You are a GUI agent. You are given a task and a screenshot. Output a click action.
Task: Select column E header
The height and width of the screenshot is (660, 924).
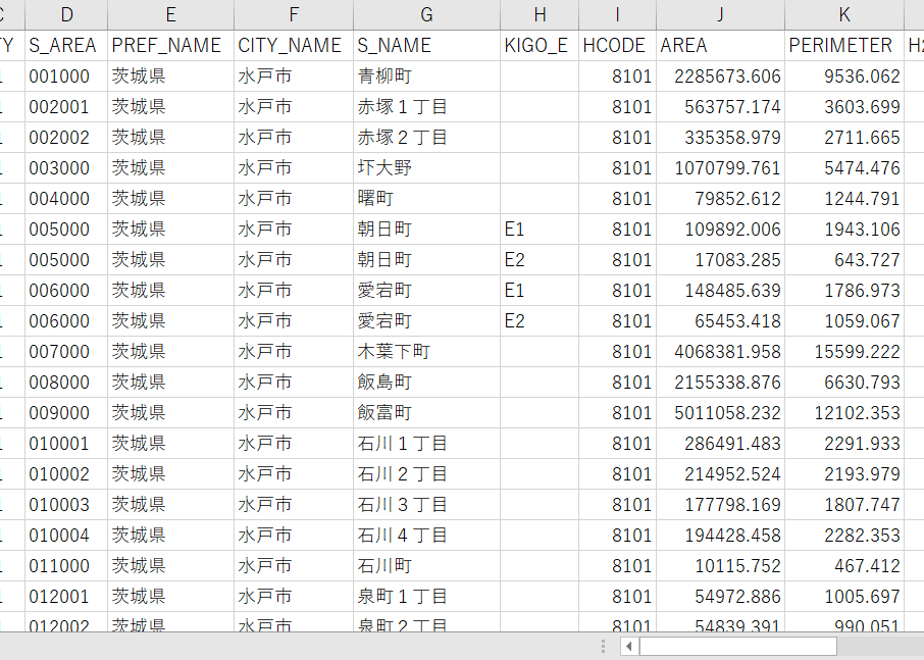pyautogui.click(x=171, y=15)
